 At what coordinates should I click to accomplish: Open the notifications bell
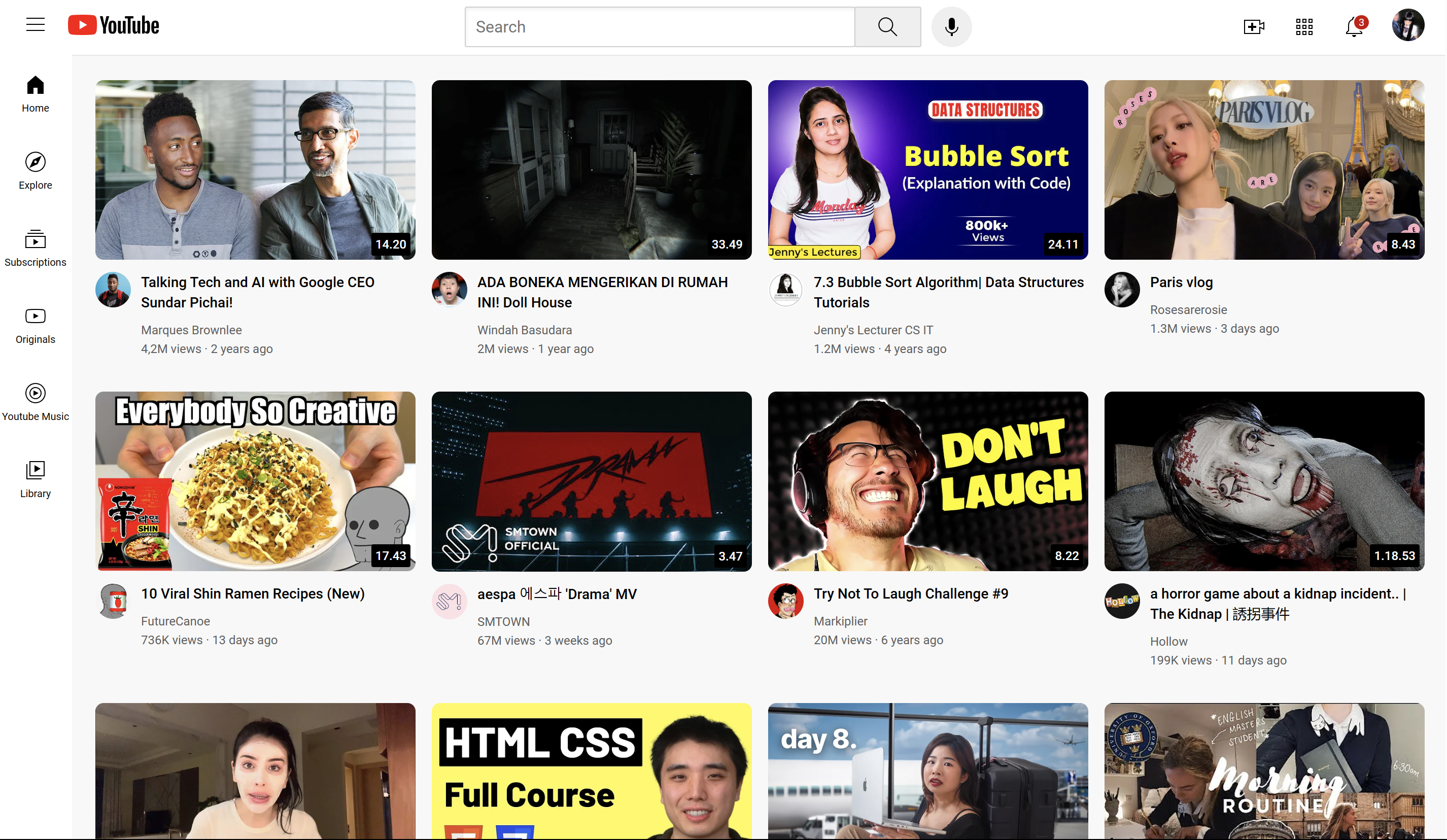(1355, 26)
